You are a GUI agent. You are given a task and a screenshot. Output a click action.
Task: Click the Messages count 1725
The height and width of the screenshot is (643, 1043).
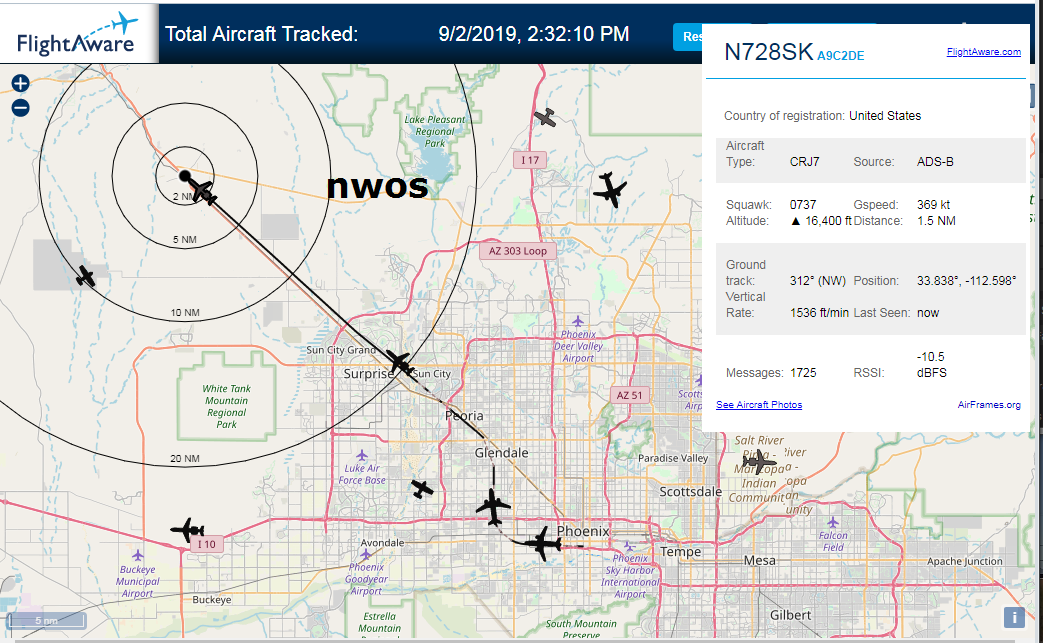click(x=803, y=373)
